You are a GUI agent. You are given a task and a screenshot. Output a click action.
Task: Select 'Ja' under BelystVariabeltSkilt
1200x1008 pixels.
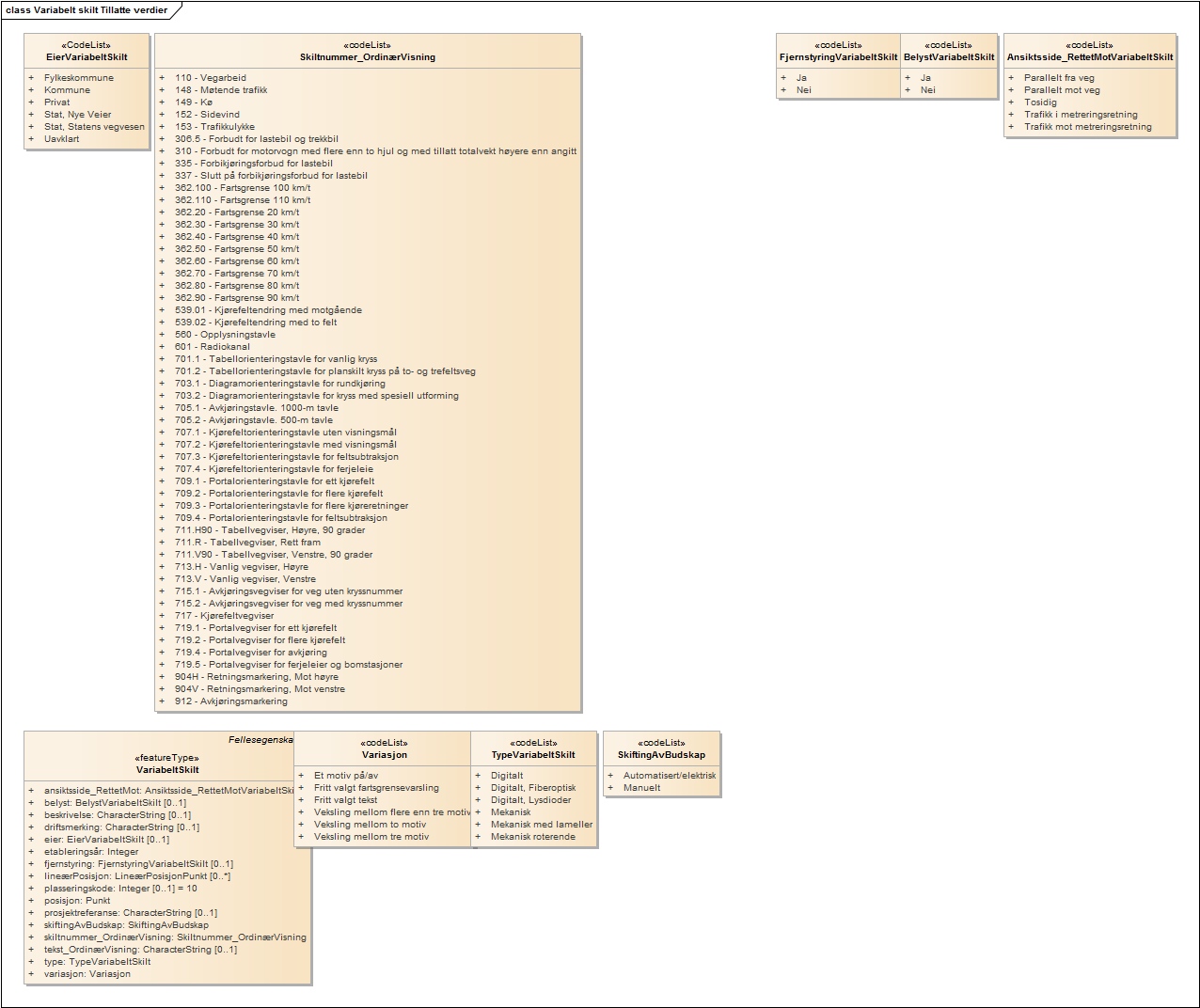pos(925,78)
